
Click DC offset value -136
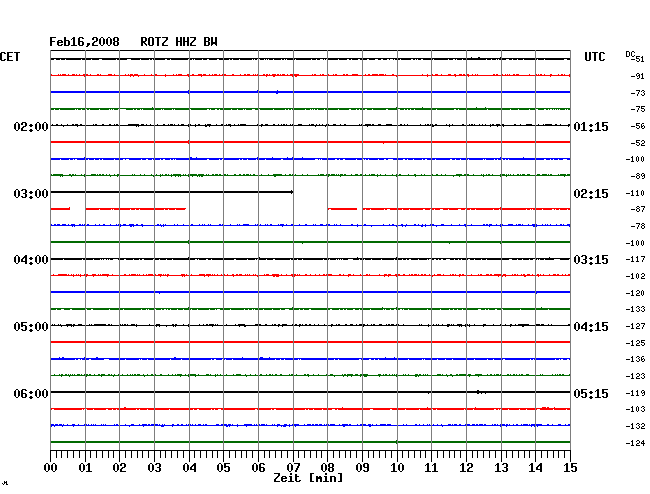pos(635,359)
